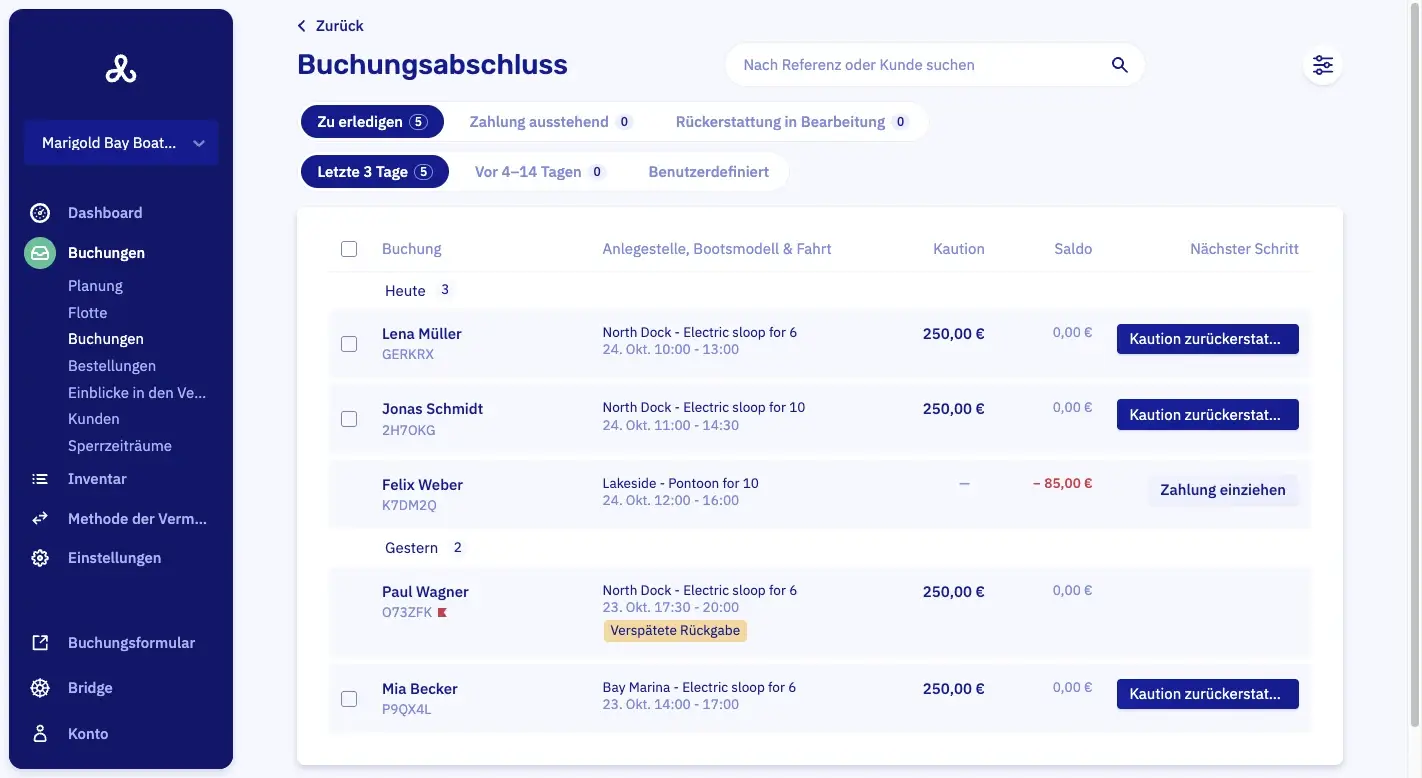The height and width of the screenshot is (778, 1422).
Task: Select the Letzte 3 Tage filter
Action: (375, 172)
